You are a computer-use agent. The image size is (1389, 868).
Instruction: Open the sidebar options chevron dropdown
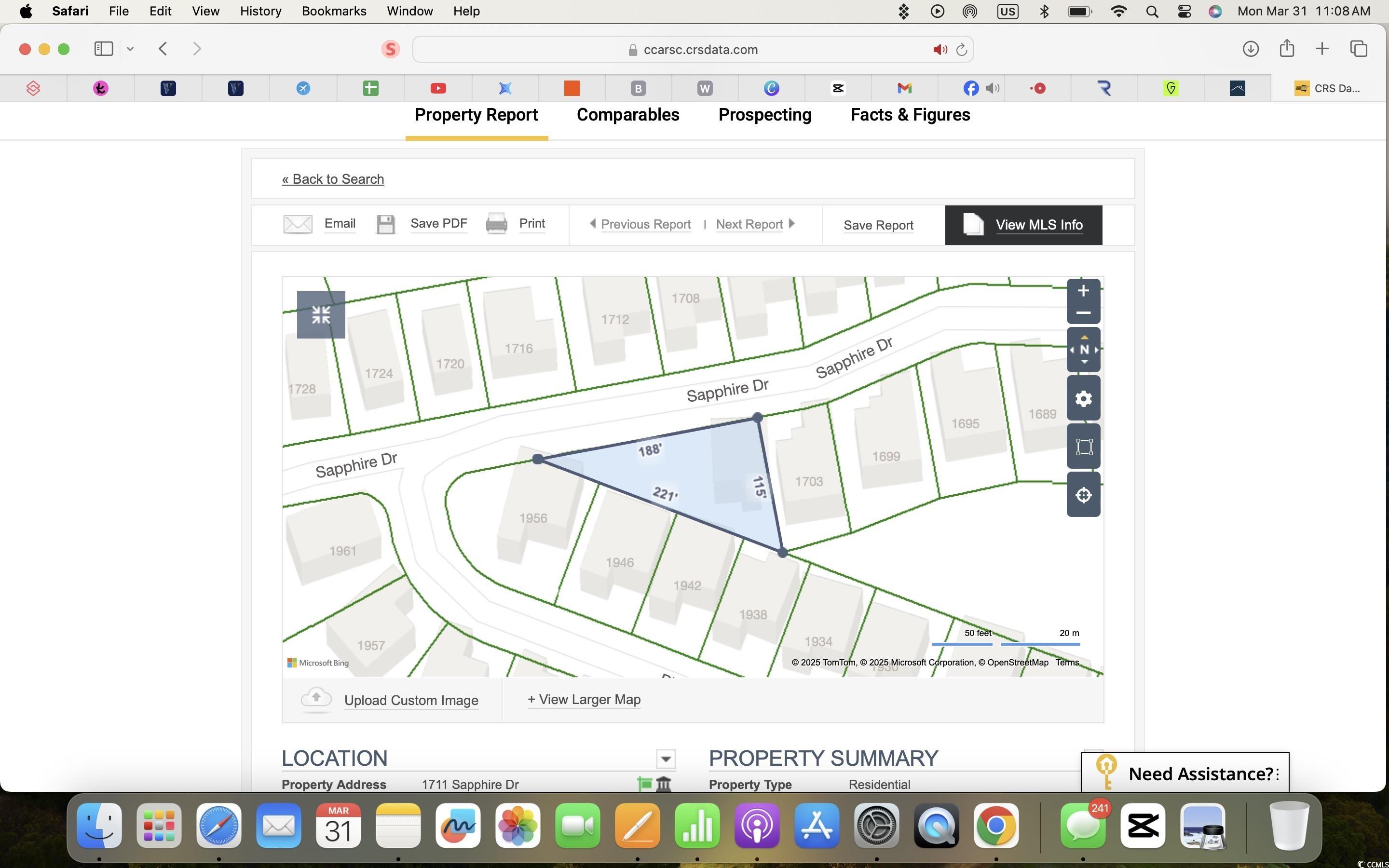[x=130, y=49]
